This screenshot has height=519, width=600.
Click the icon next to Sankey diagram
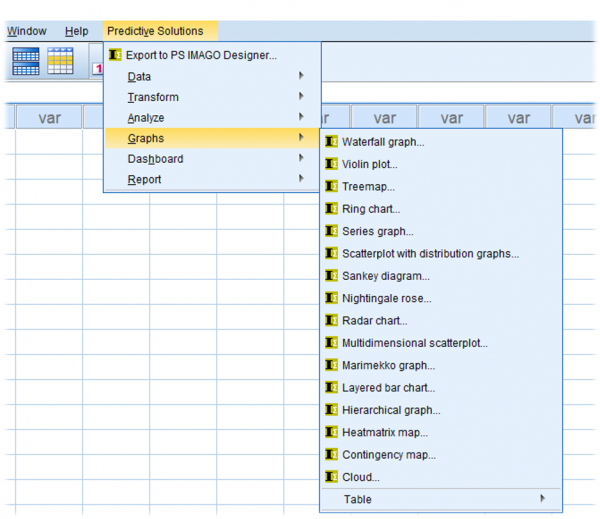click(332, 276)
